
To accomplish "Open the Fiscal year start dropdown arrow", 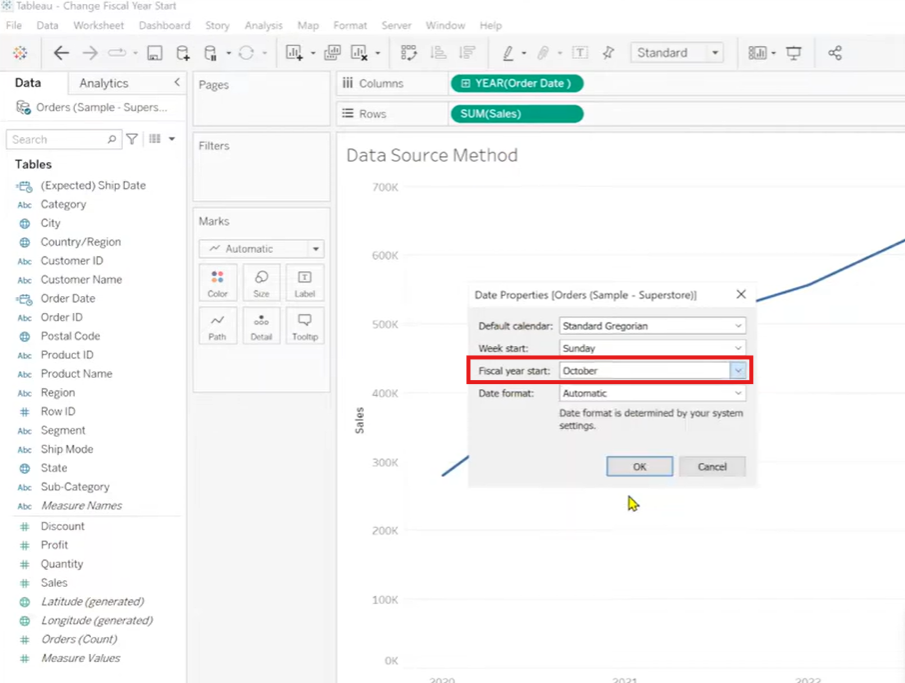I will (x=738, y=371).
